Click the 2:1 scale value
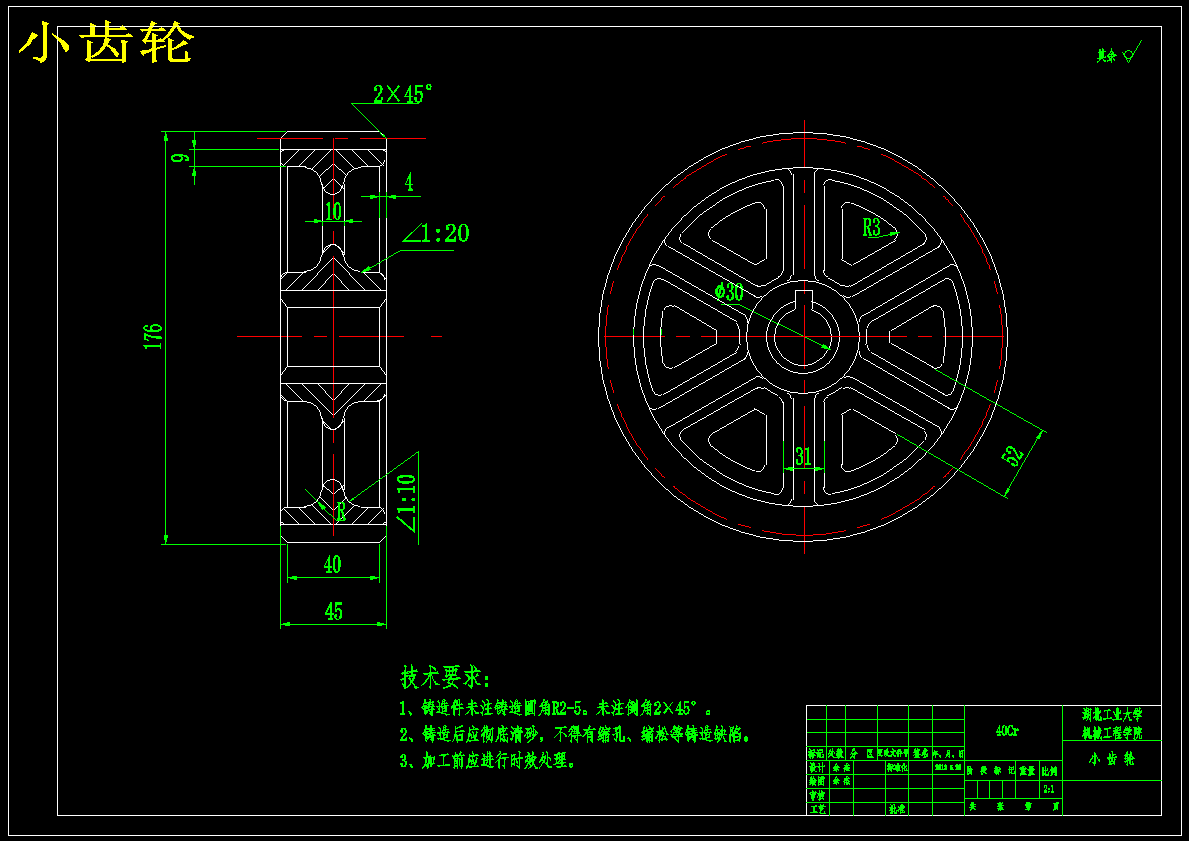The width and height of the screenshot is (1189, 841). [1049, 789]
